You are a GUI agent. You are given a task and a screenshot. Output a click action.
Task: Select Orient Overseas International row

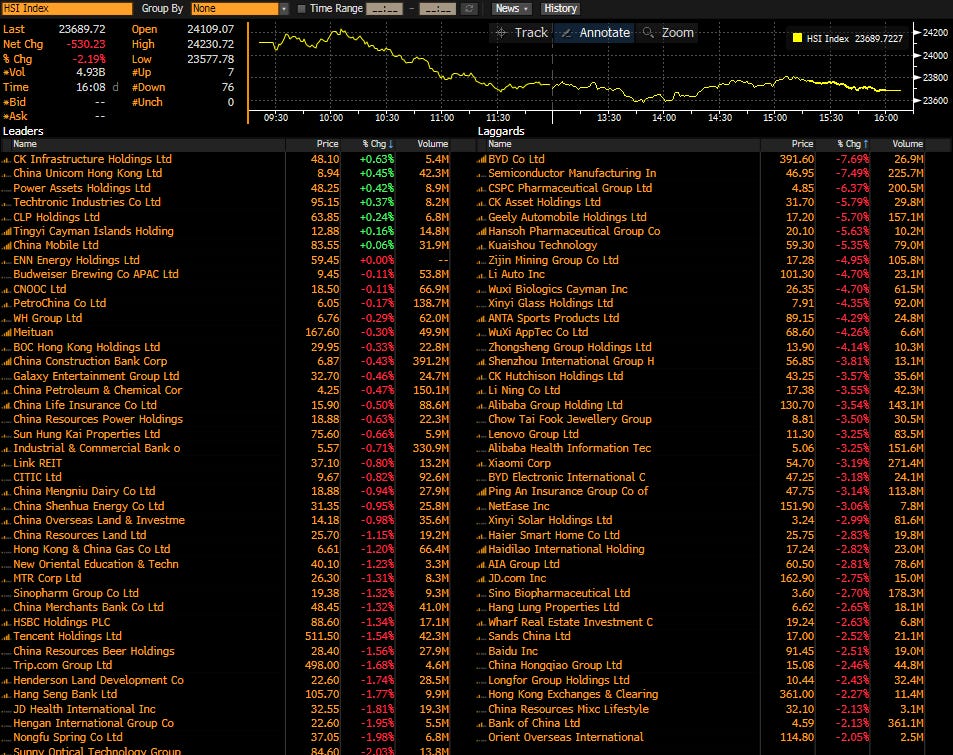pos(700,737)
